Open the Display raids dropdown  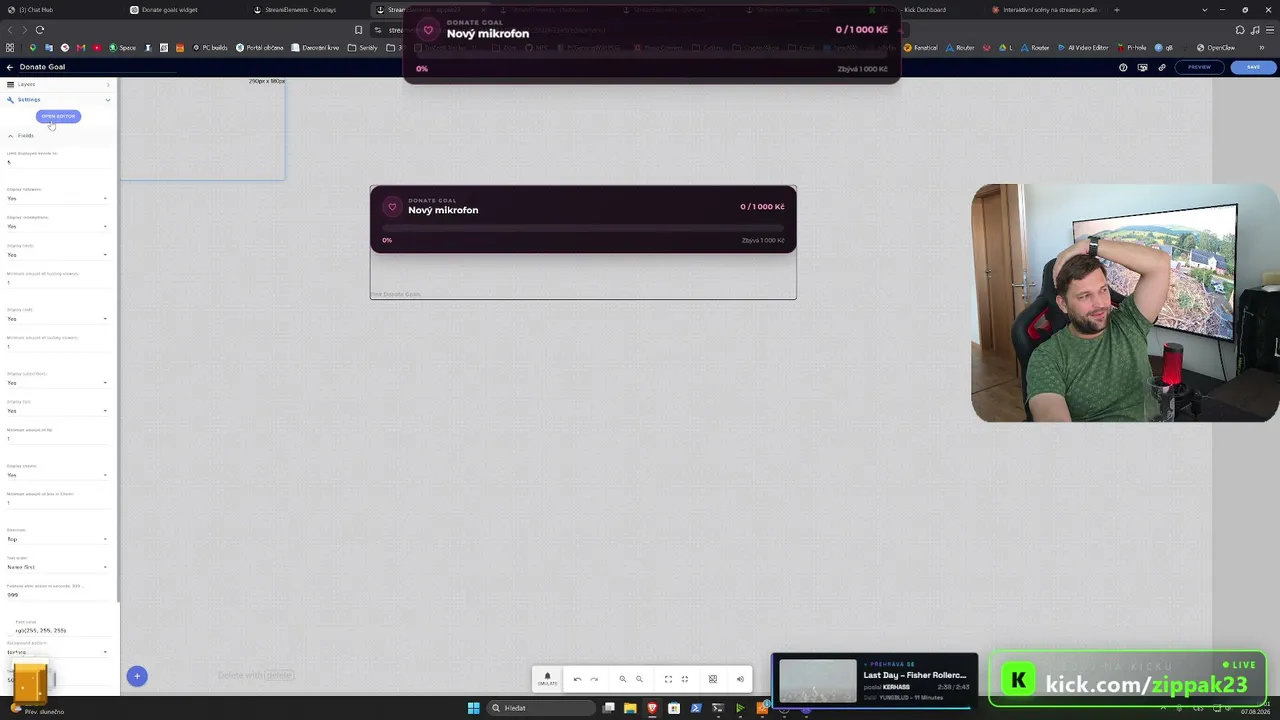pyautogui.click(x=57, y=318)
